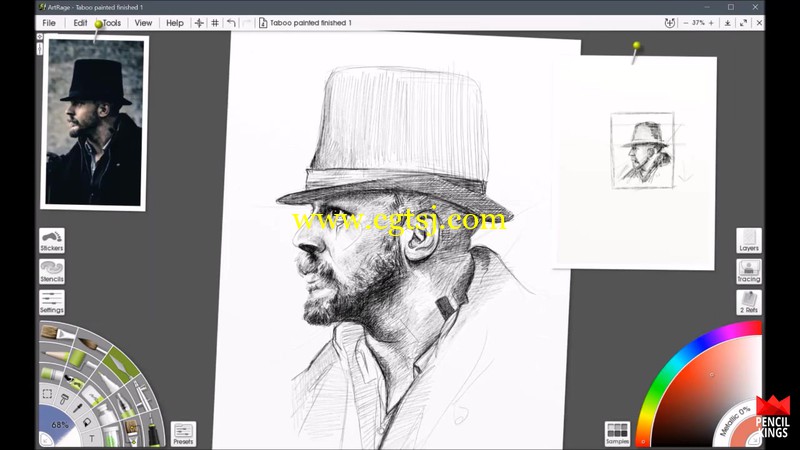The height and width of the screenshot is (450, 800).
Task: Open the 2 Refs references panel
Action: [x=748, y=303]
